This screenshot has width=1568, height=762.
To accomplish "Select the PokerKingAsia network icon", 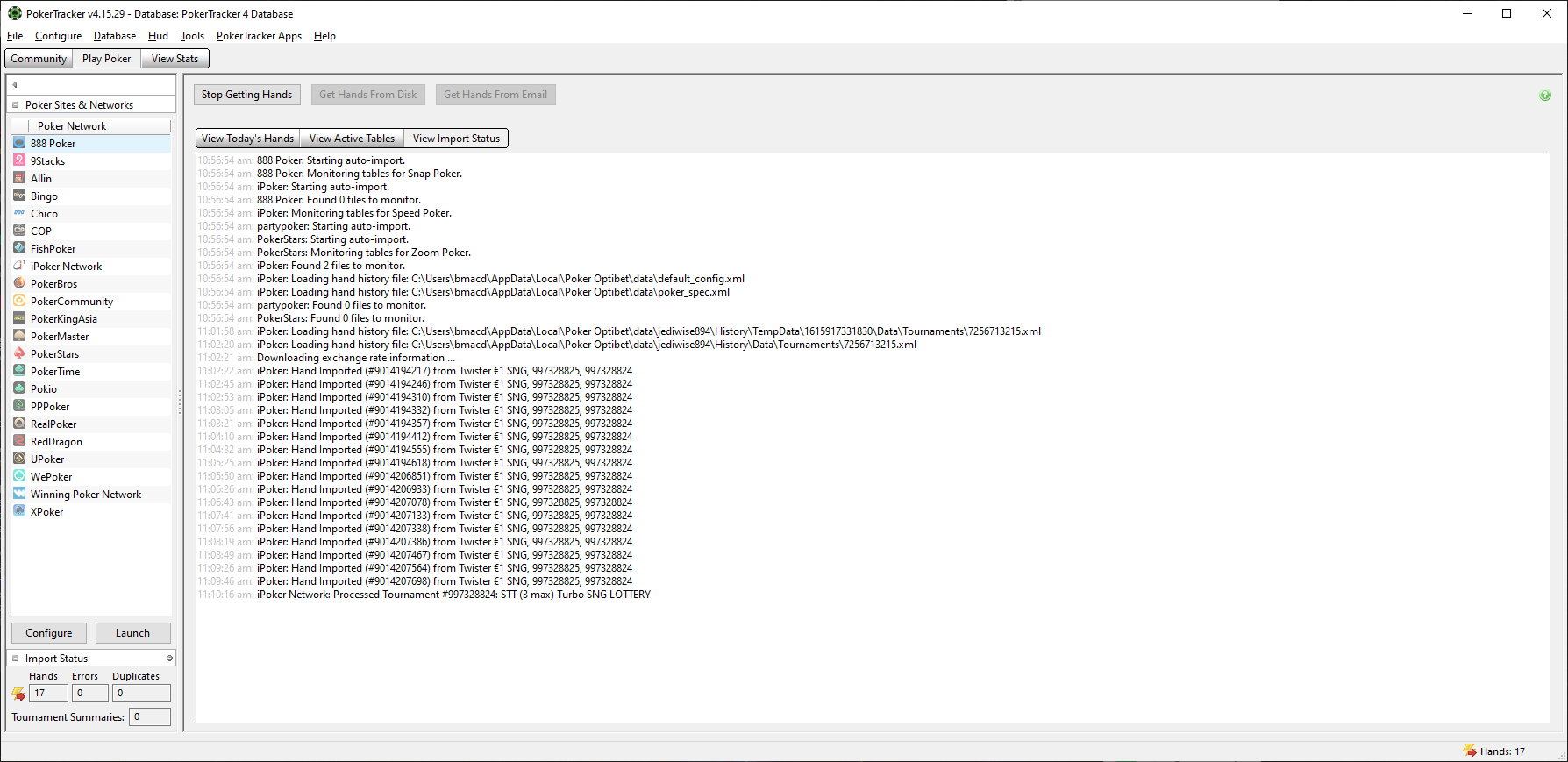I will pos(19,318).
